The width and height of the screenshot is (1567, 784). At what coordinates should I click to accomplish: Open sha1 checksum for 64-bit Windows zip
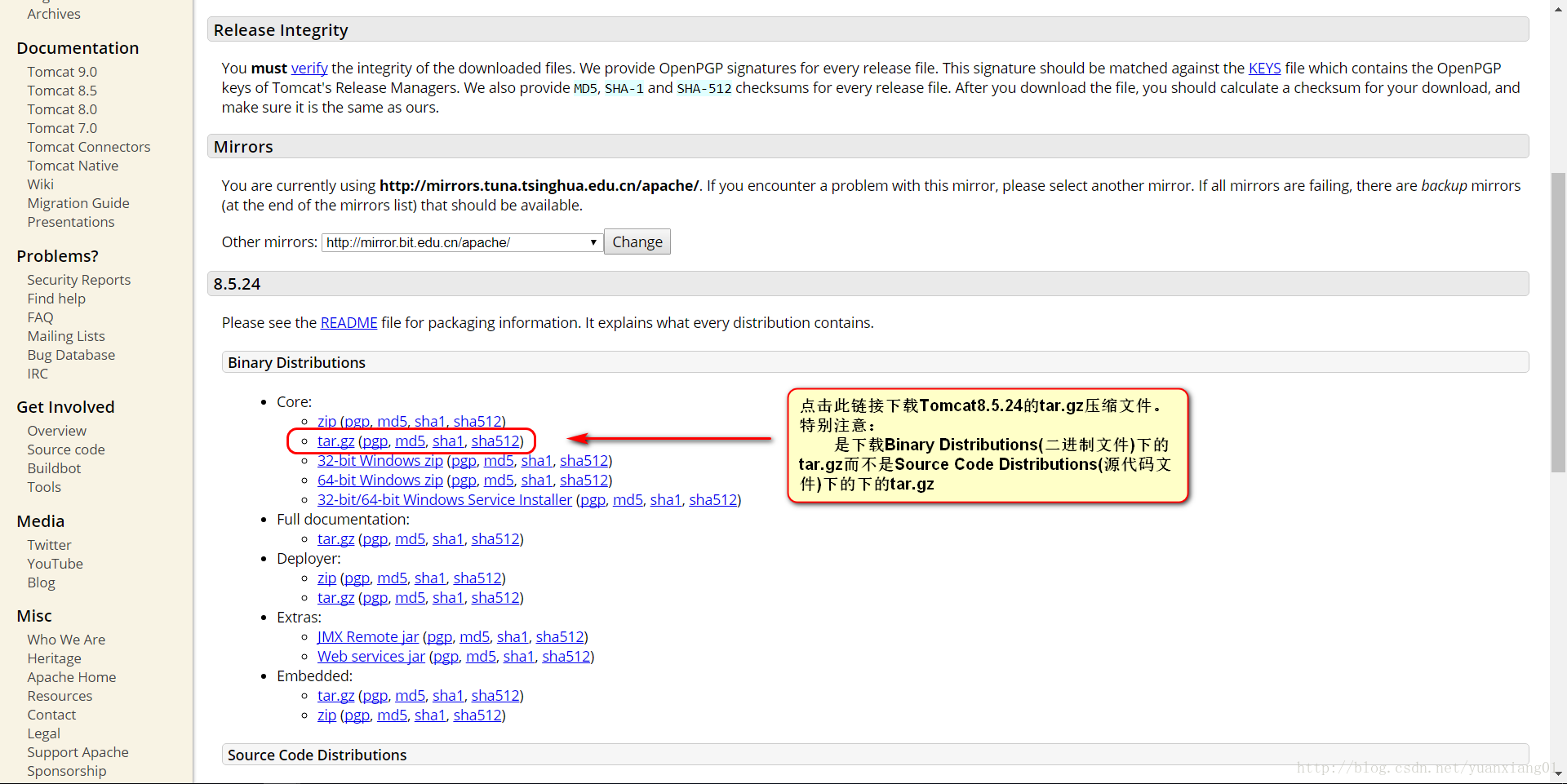[x=536, y=481]
